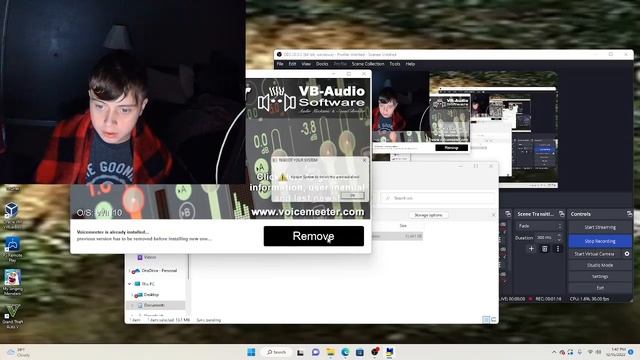Click Start Streaming in OBS Controls
640x360 pixels.
pyautogui.click(x=600, y=227)
